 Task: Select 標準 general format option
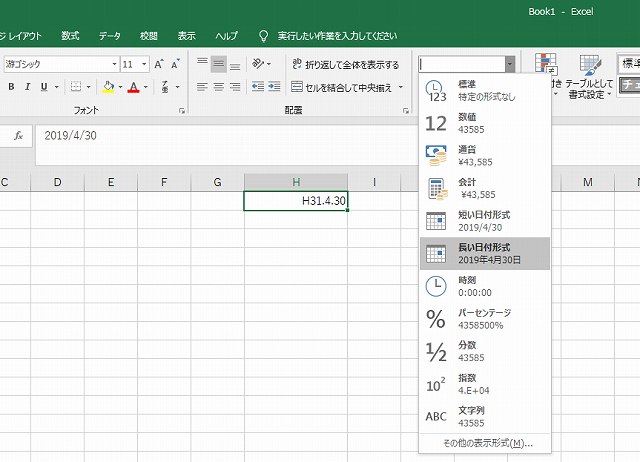[x=485, y=91]
